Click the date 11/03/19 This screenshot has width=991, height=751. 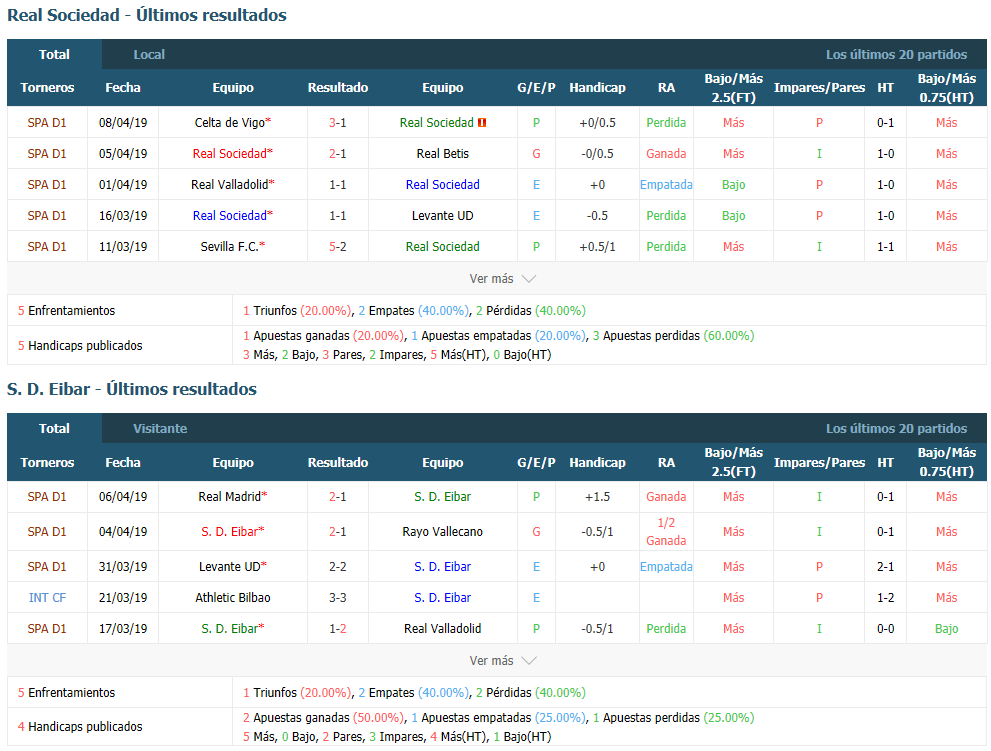pyautogui.click(x=123, y=247)
